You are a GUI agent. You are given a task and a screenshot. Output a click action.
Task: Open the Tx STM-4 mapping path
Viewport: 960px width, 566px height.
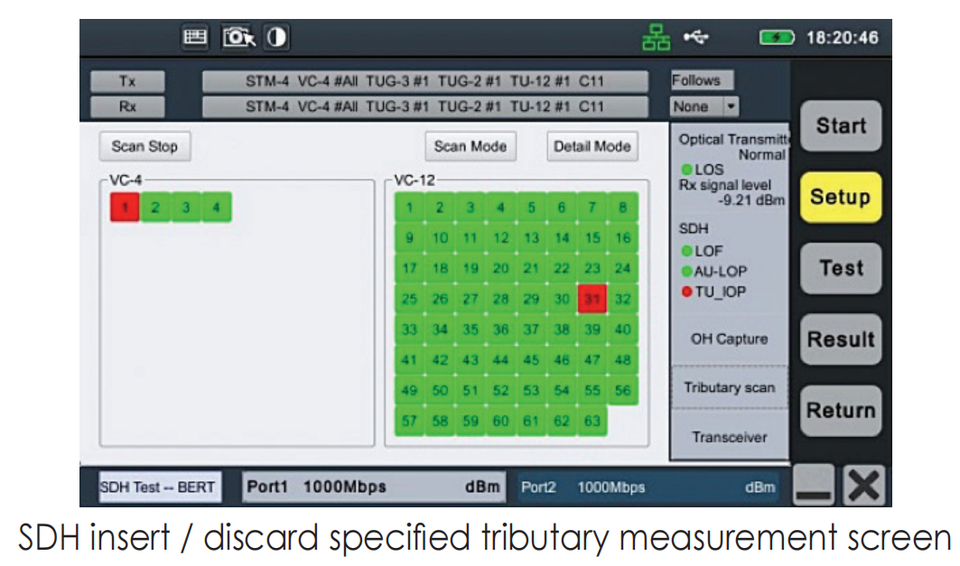pos(425,81)
